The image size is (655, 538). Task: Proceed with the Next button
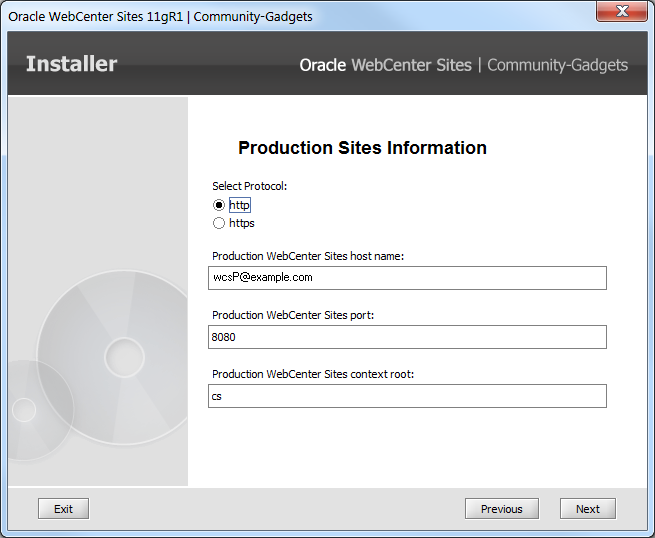coord(588,509)
